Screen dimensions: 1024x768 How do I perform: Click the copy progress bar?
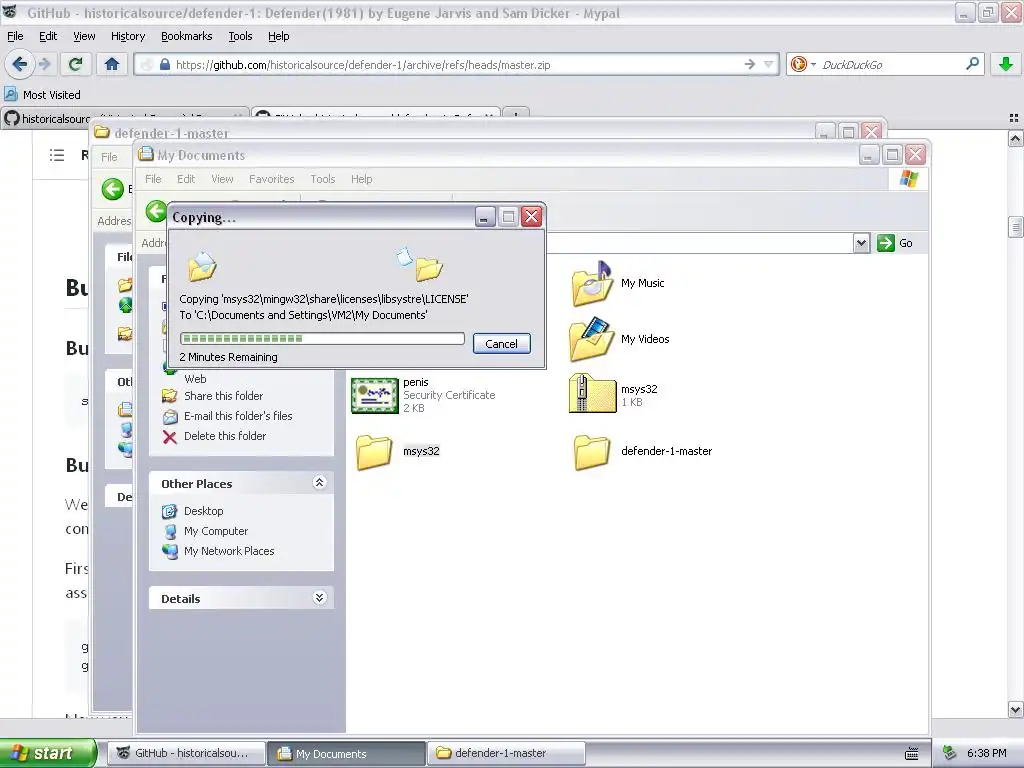click(x=322, y=338)
